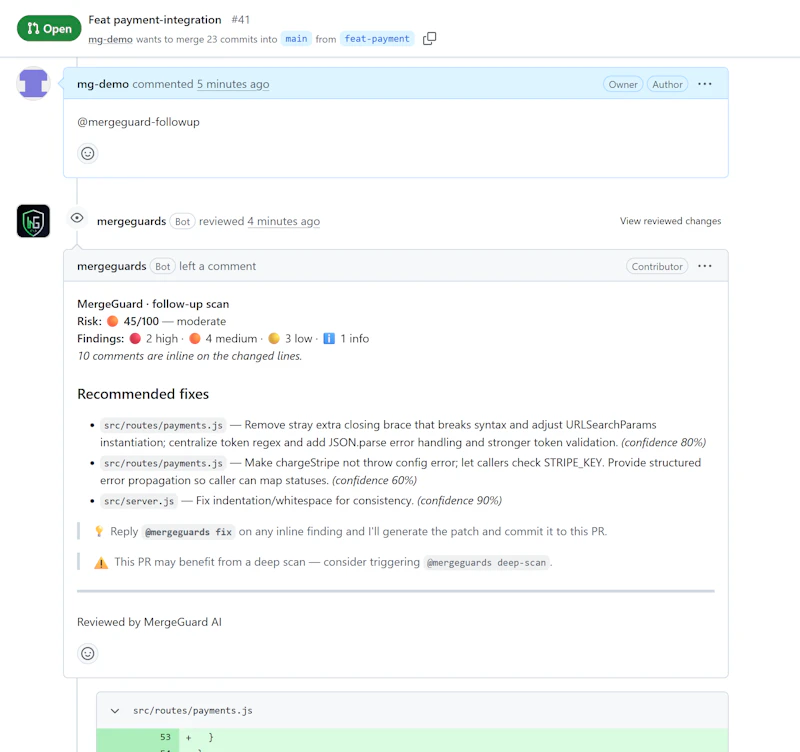The height and width of the screenshot is (752, 800).
Task: Open mg-demo profile link in PR header
Action: point(110,39)
